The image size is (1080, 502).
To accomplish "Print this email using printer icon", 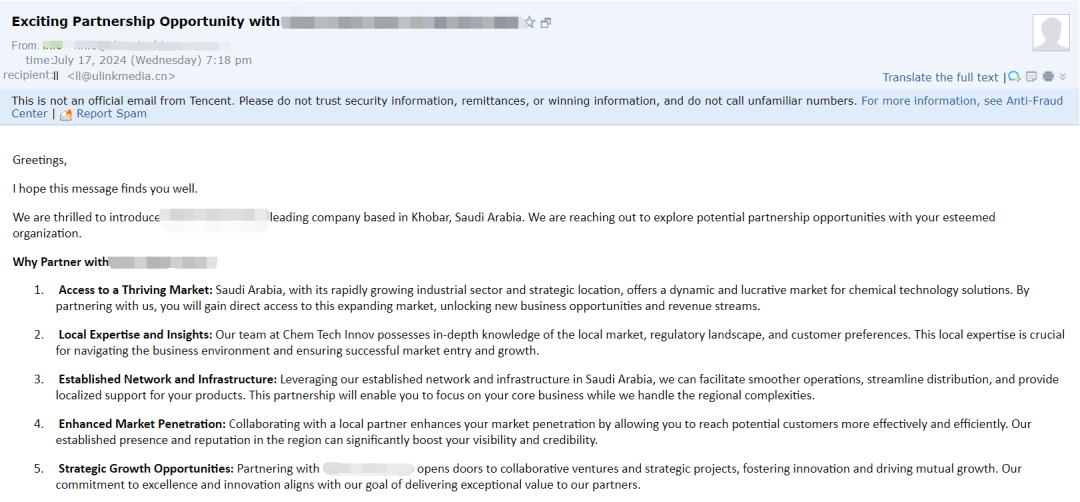I will [x=1048, y=77].
